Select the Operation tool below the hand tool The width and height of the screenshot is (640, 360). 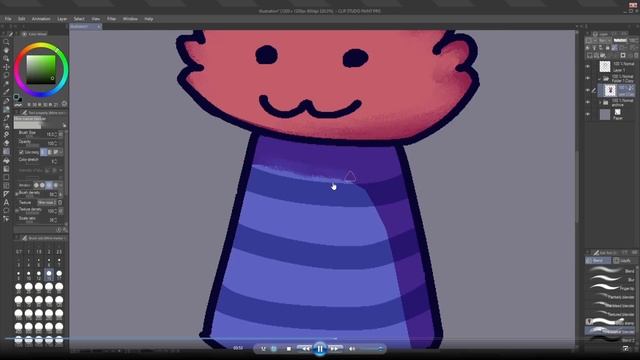tap(6, 58)
